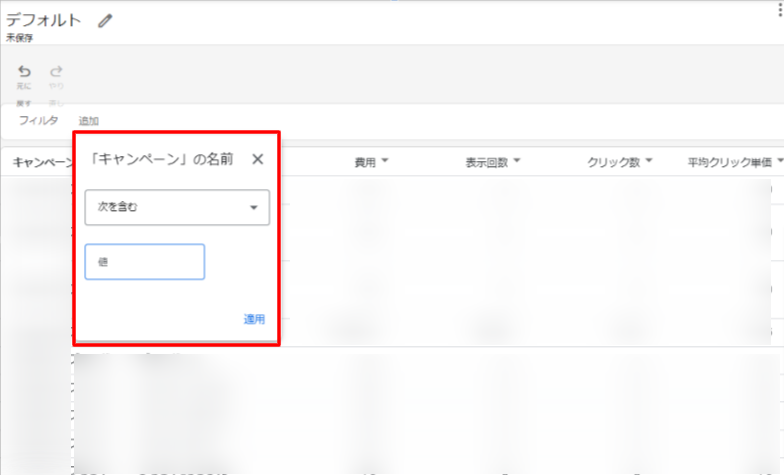Open the 次を含む condition dropdown
The image size is (784, 475).
(x=177, y=207)
